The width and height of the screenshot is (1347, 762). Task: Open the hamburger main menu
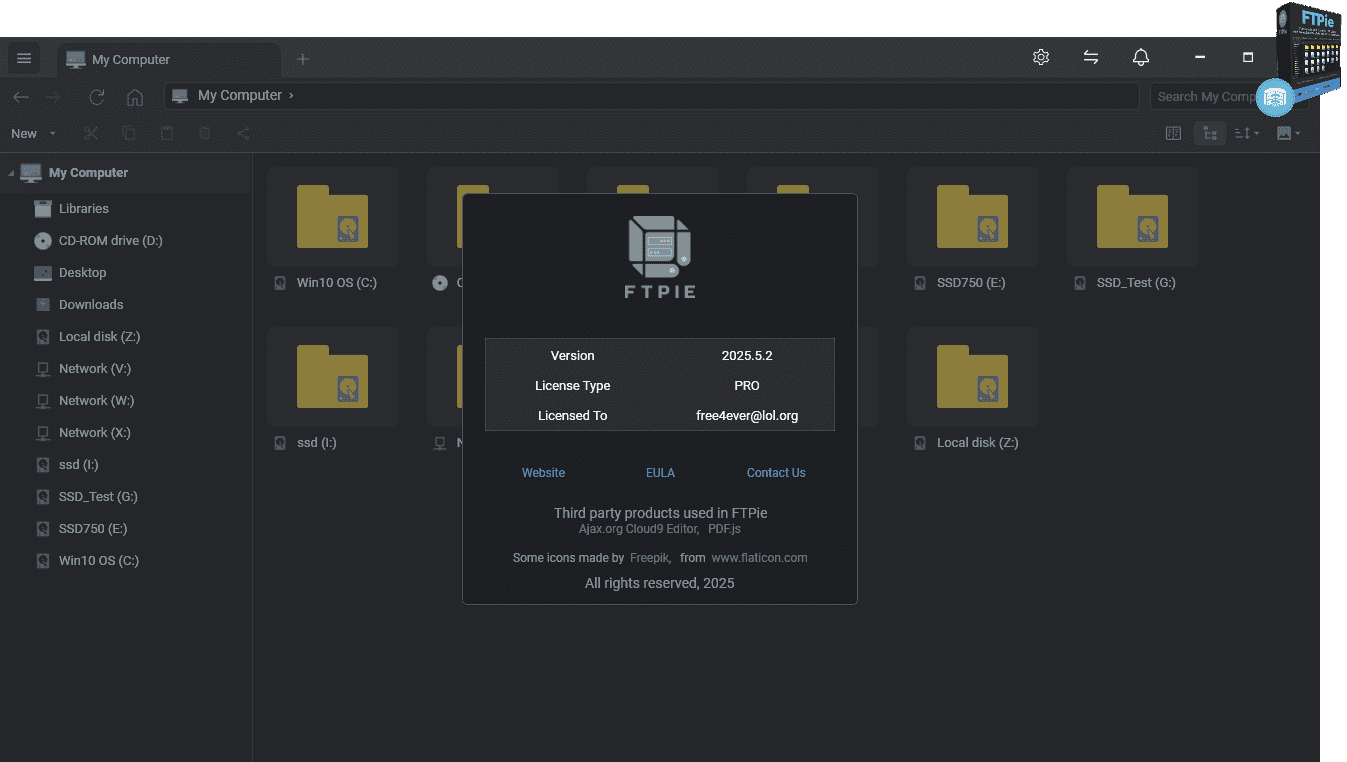24,58
